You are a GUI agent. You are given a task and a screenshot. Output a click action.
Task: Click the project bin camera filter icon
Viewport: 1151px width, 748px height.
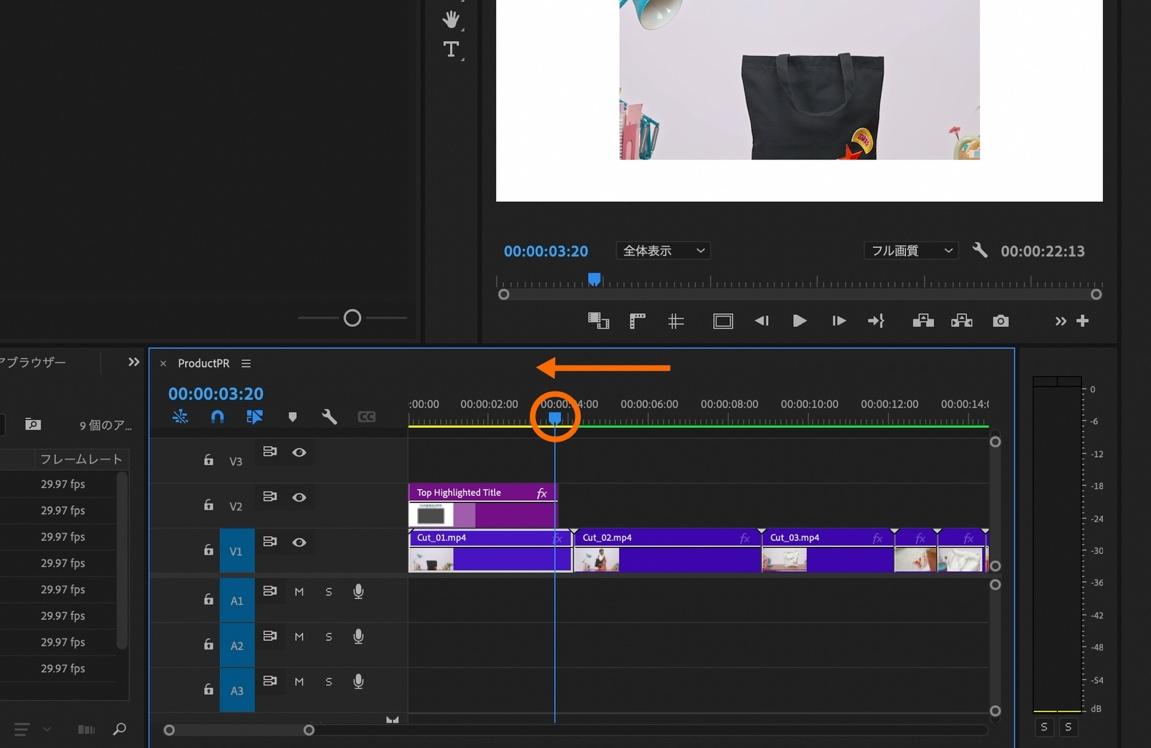pos(33,424)
